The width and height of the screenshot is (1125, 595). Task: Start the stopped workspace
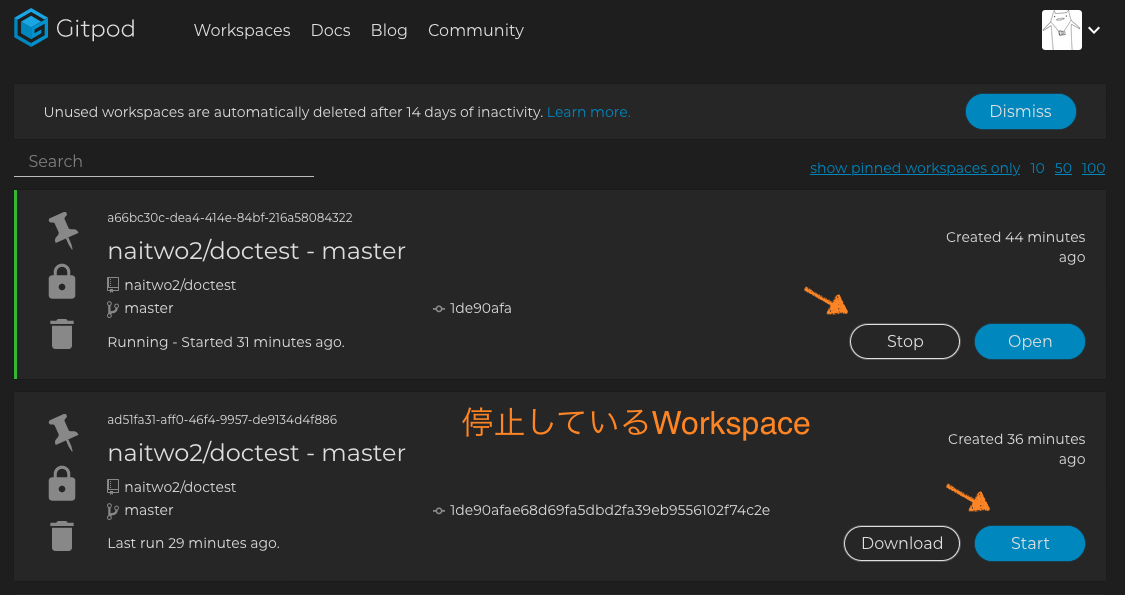(x=1029, y=543)
